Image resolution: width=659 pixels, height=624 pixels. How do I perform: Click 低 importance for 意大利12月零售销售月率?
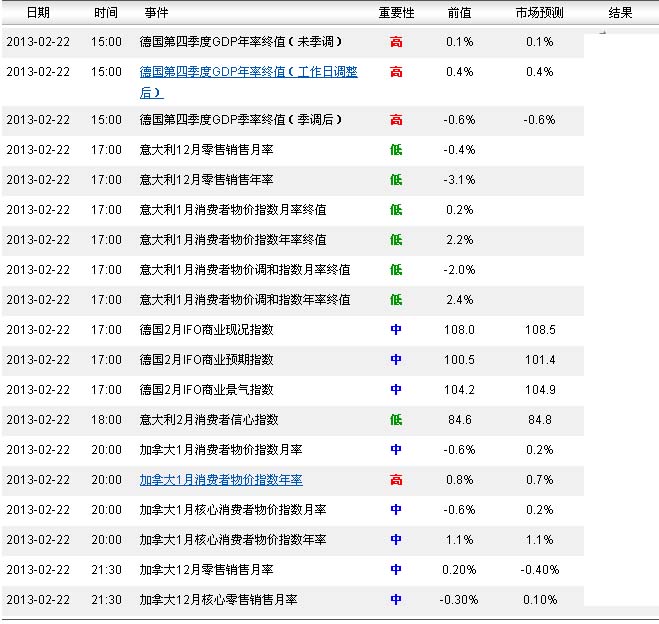(396, 150)
